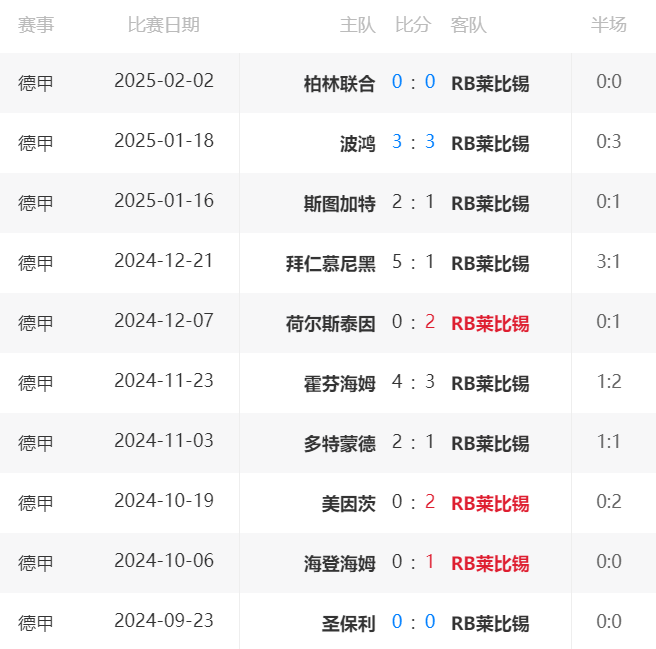
Task: Click the half-time score 0:3
Action: pos(609,141)
